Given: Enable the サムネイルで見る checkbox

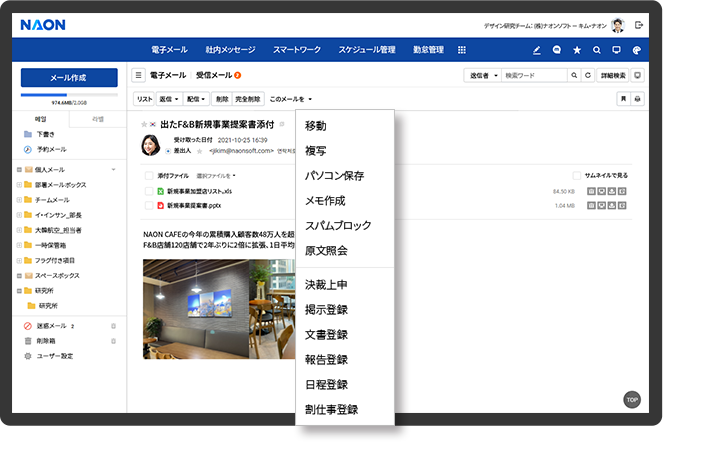Looking at the screenshot, I should tap(577, 175).
